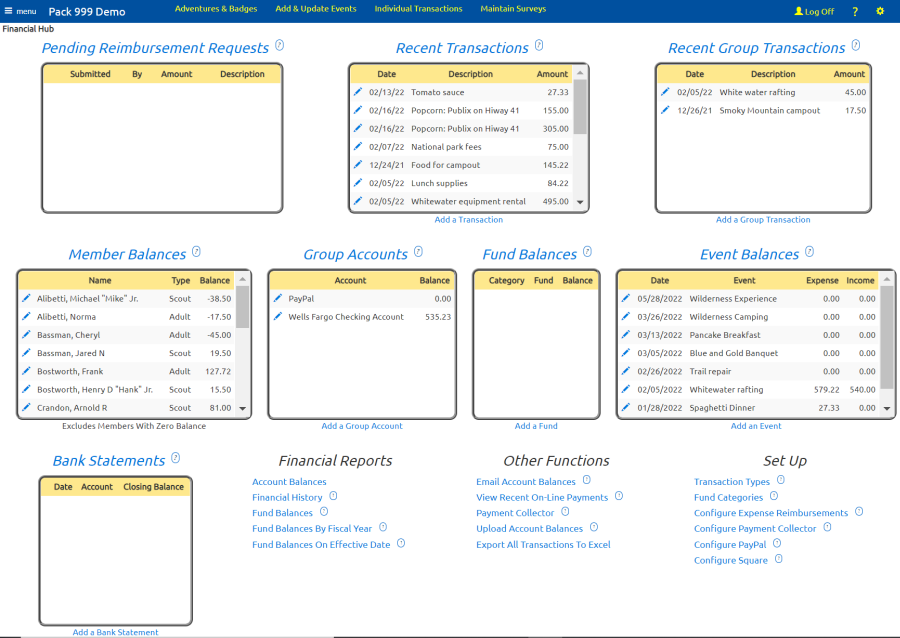Open View Recent On-Line Payments
The height and width of the screenshot is (638, 900).
click(541, 497)
